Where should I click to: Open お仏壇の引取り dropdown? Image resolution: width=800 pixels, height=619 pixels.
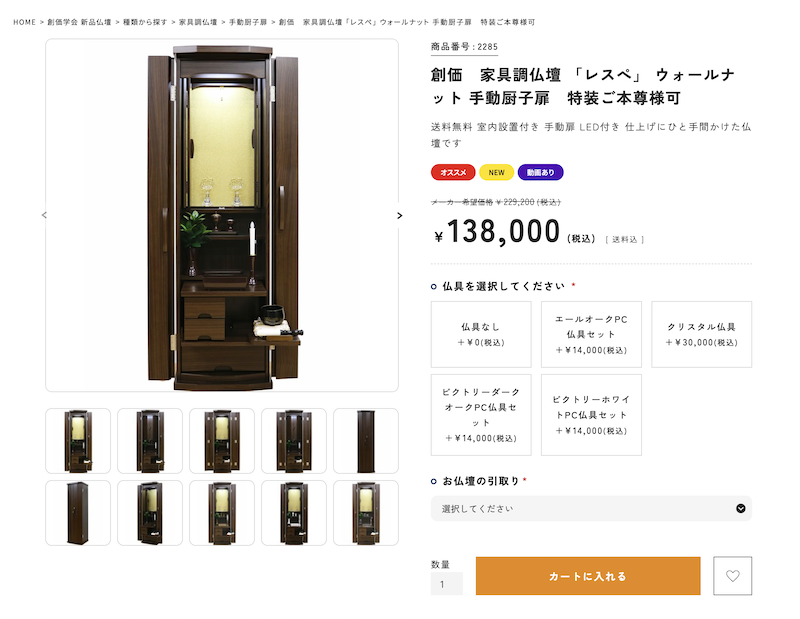pyautogui.click(x=591, y=508)
